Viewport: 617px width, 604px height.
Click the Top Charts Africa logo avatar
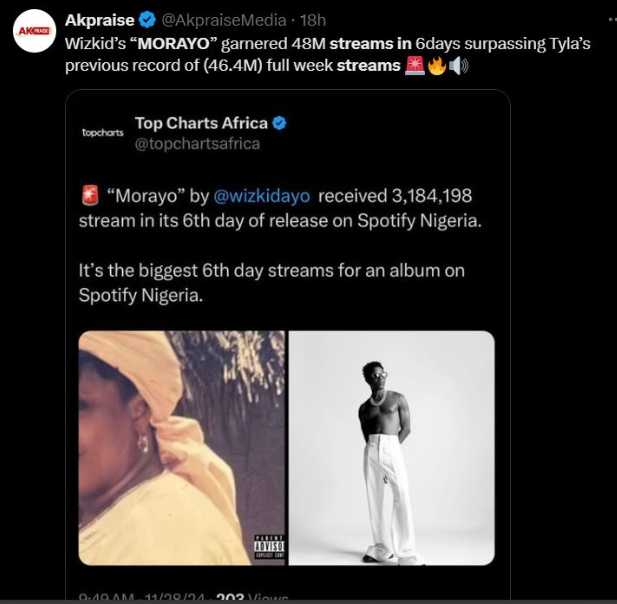pos(101,132)
